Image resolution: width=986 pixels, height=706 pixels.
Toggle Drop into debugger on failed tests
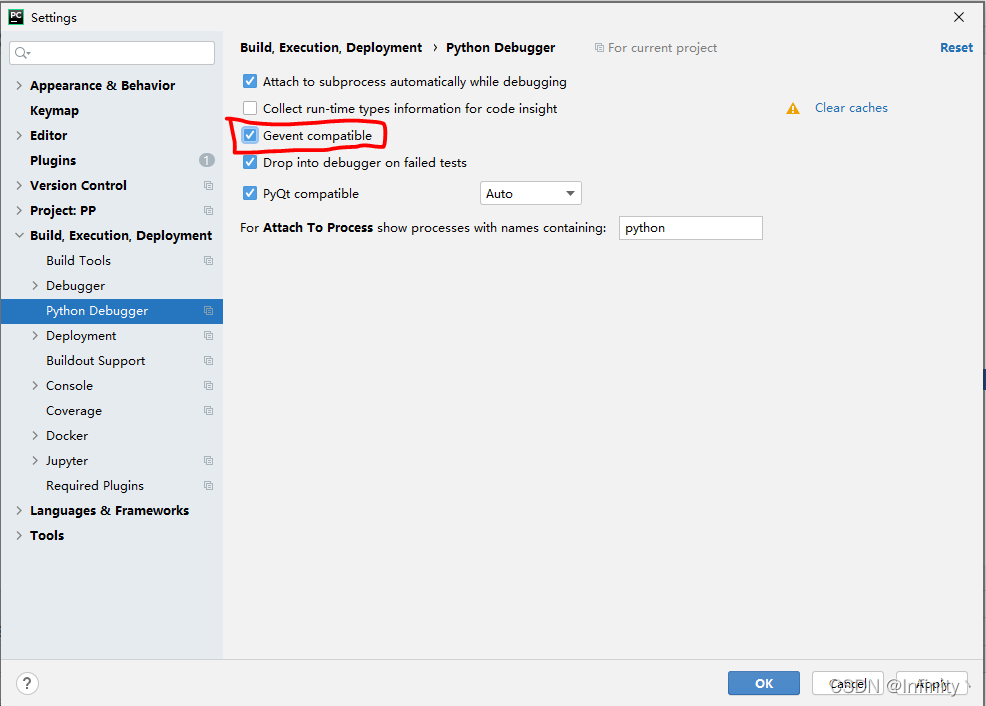pyautogui.click(x=250, y=162)
